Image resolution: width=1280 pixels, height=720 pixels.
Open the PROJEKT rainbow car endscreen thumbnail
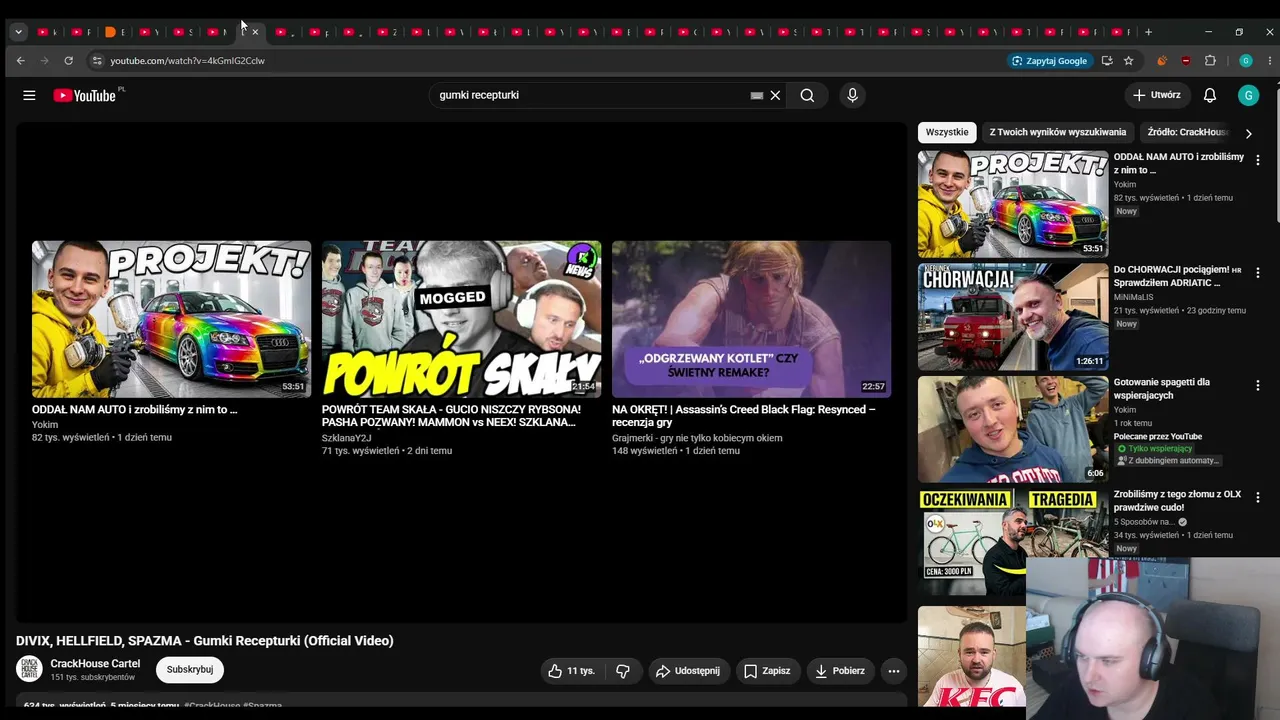click(x=171, y=319)
